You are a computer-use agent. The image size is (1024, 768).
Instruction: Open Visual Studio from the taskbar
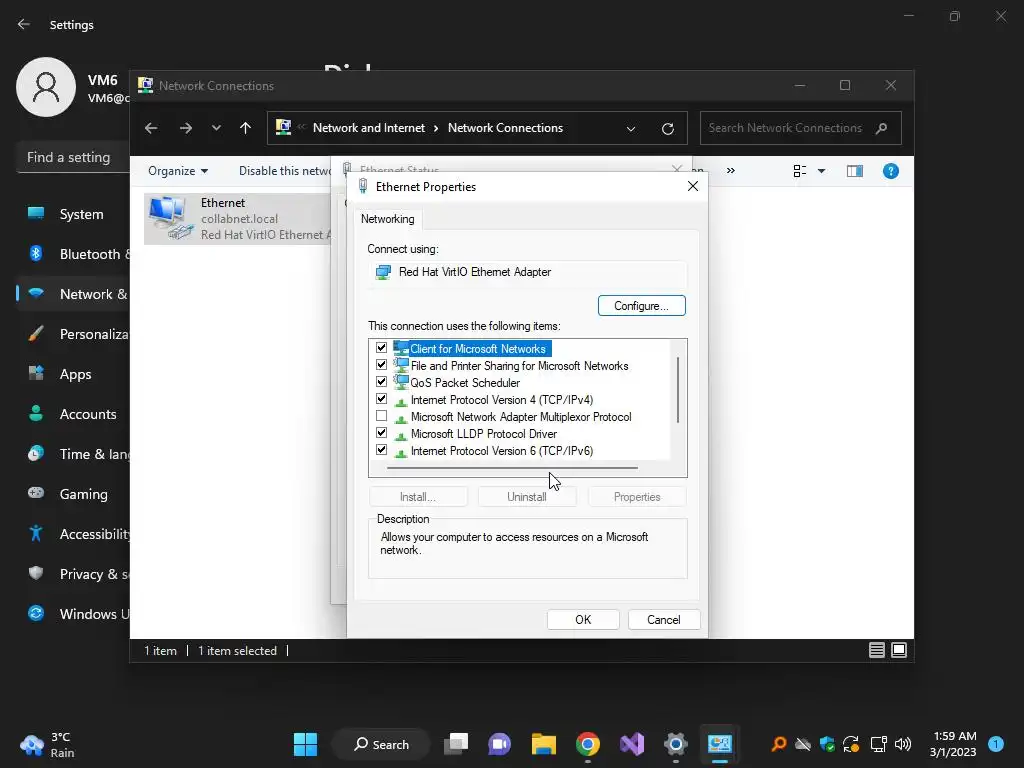[x=632, y=744]
